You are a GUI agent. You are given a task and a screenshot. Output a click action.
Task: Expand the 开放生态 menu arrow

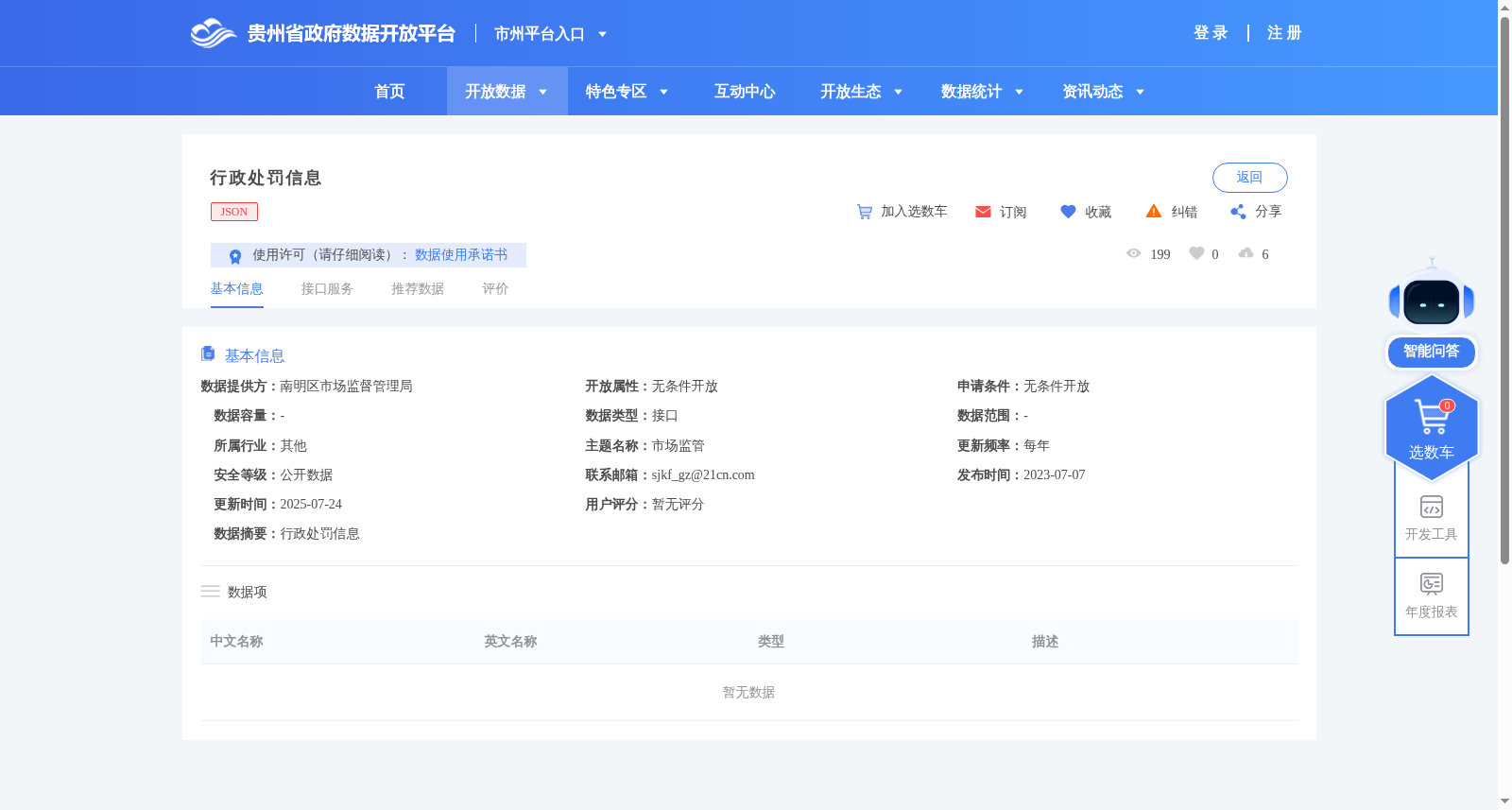click(898, 92)
